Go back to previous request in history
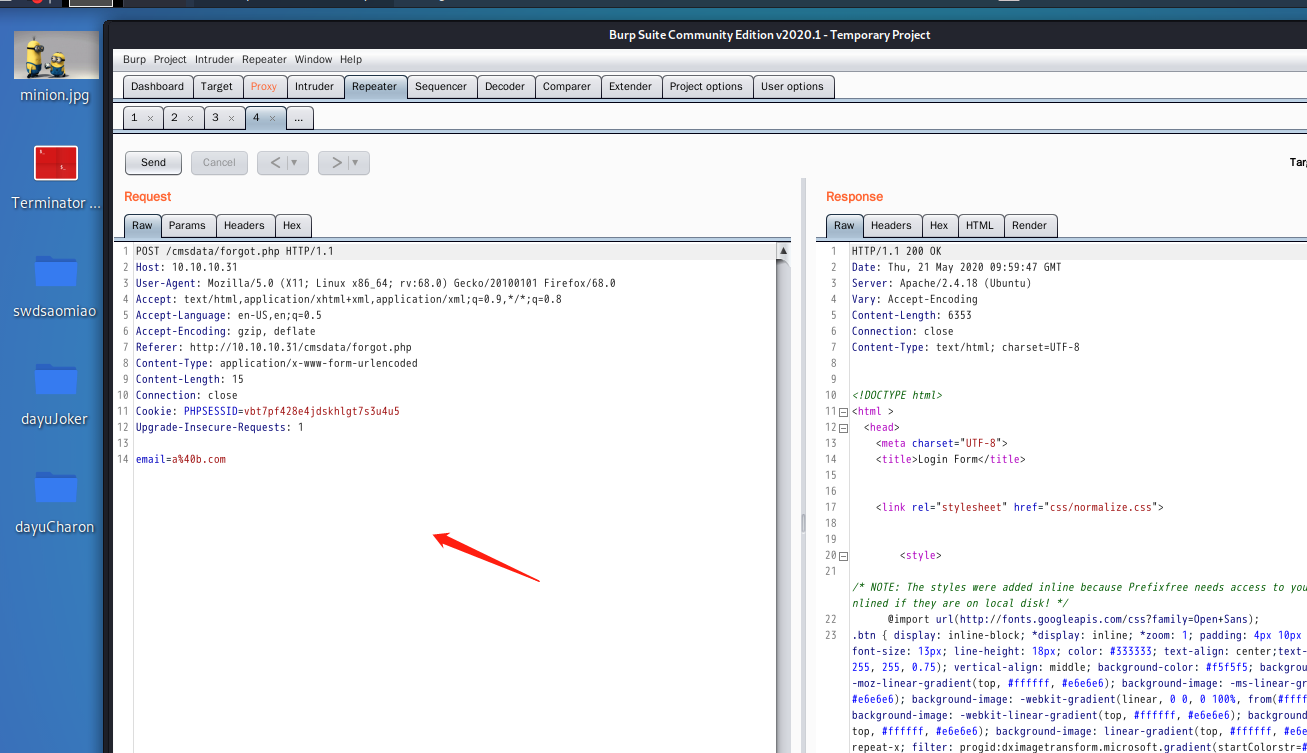 coord(276,162)
